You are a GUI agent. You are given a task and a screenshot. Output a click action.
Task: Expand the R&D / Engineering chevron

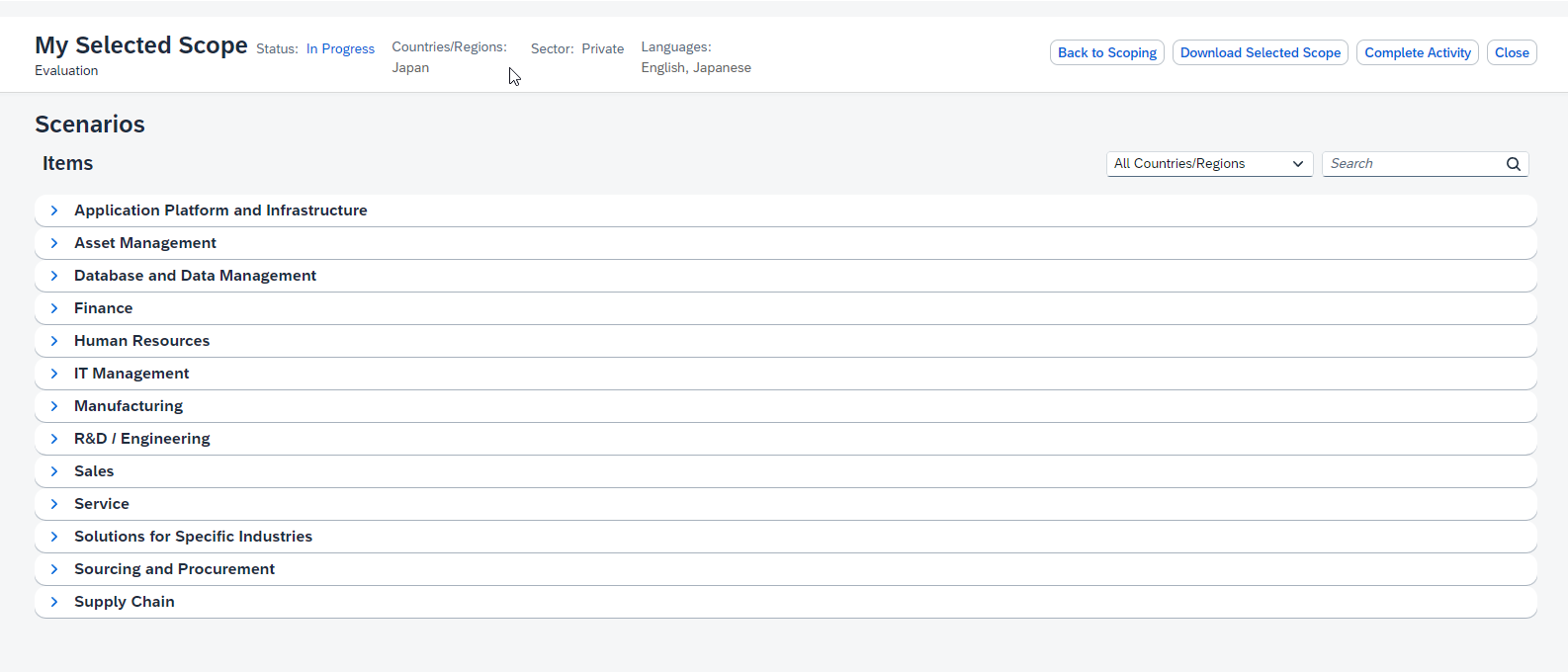pos(54,439)
